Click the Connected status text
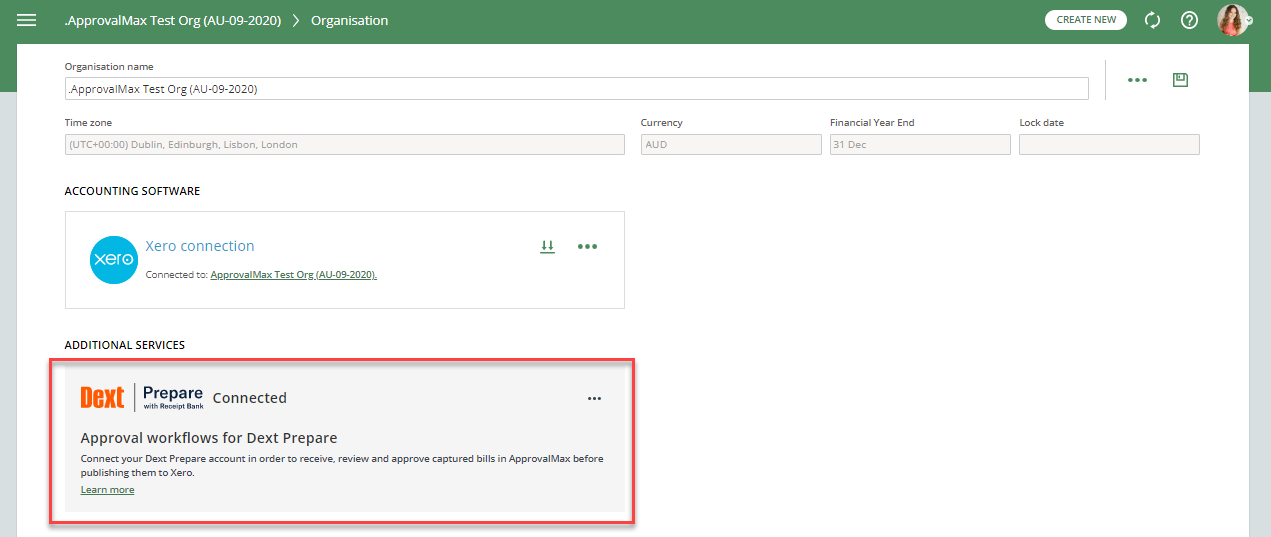The width and height of the screenshot is (1271, 537). 250,398
